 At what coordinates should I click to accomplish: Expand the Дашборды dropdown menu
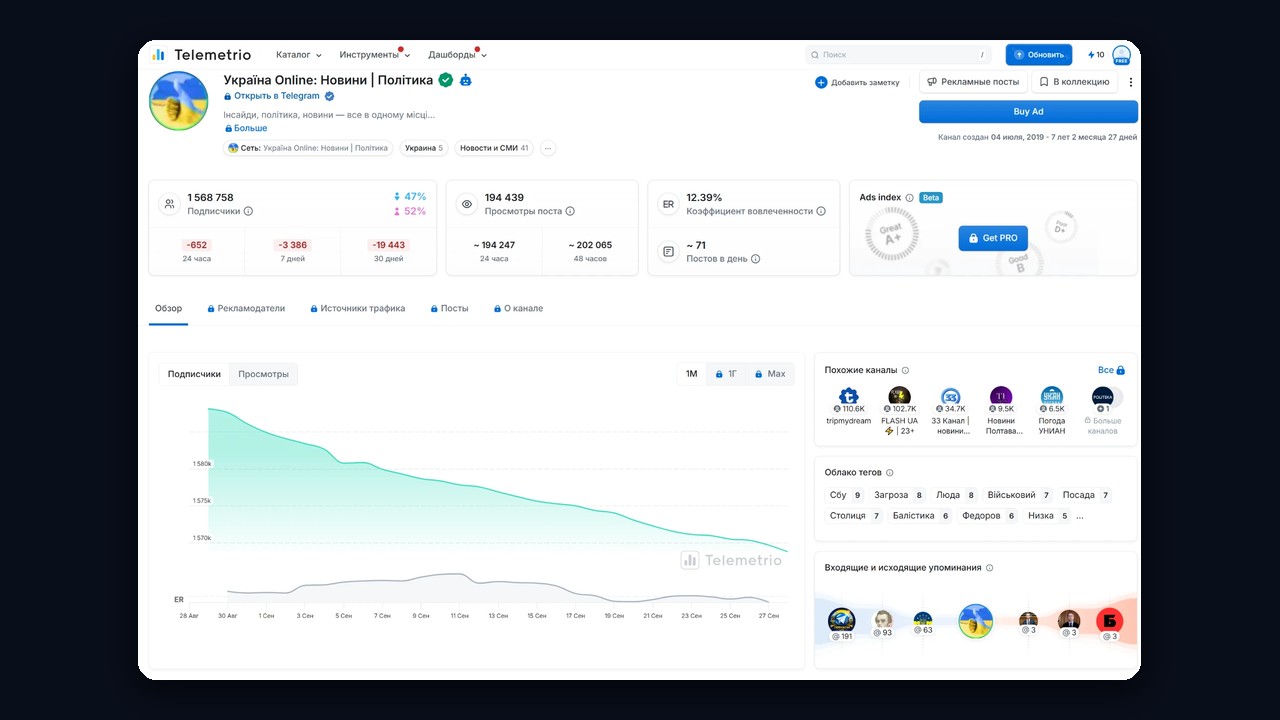[x=457, y=55]
